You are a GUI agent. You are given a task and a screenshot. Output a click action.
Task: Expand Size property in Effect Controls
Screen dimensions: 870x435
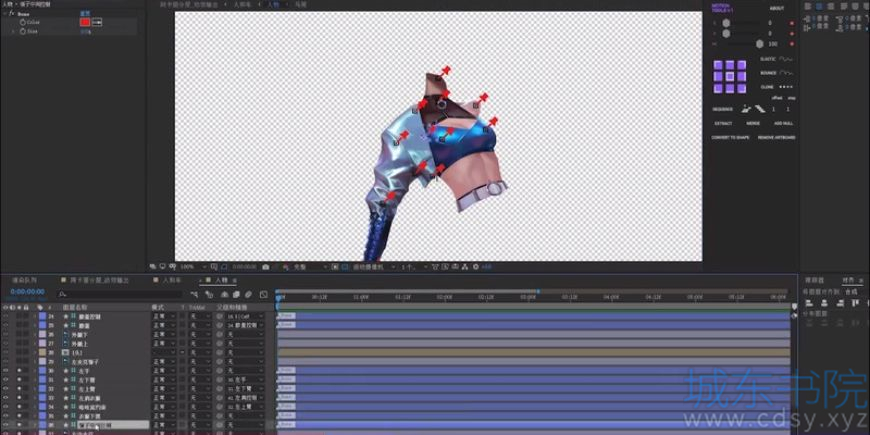point(13,32)
